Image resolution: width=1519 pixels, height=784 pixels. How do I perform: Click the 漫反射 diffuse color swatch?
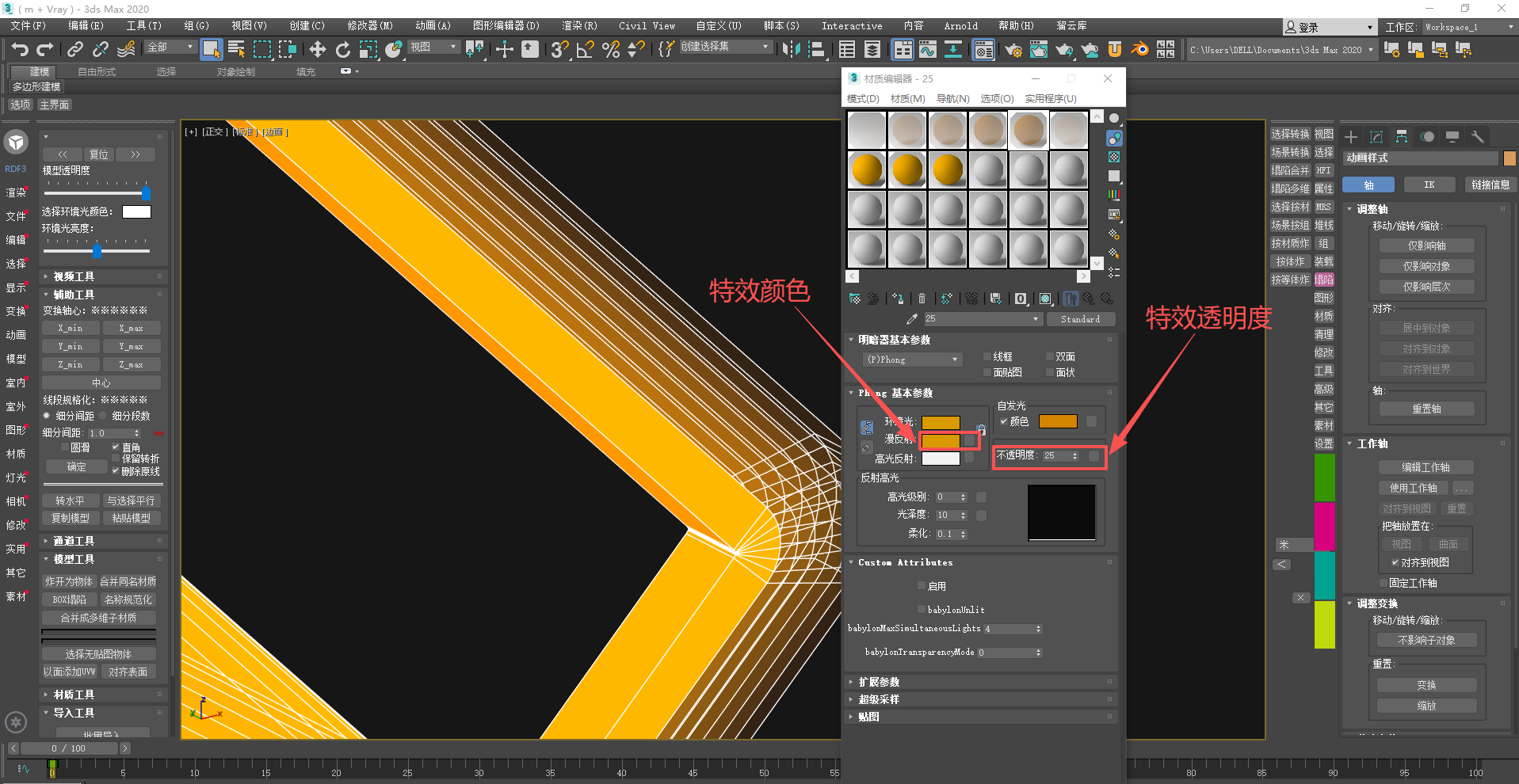(x=941, y=440)
